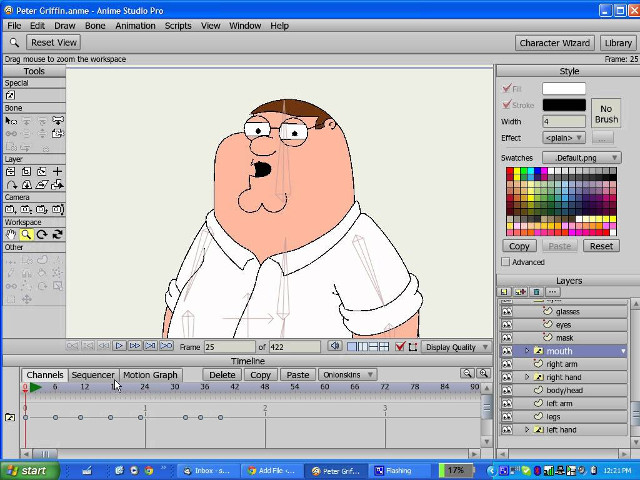Click the Reset button in Style panel

tap(601, 246)
